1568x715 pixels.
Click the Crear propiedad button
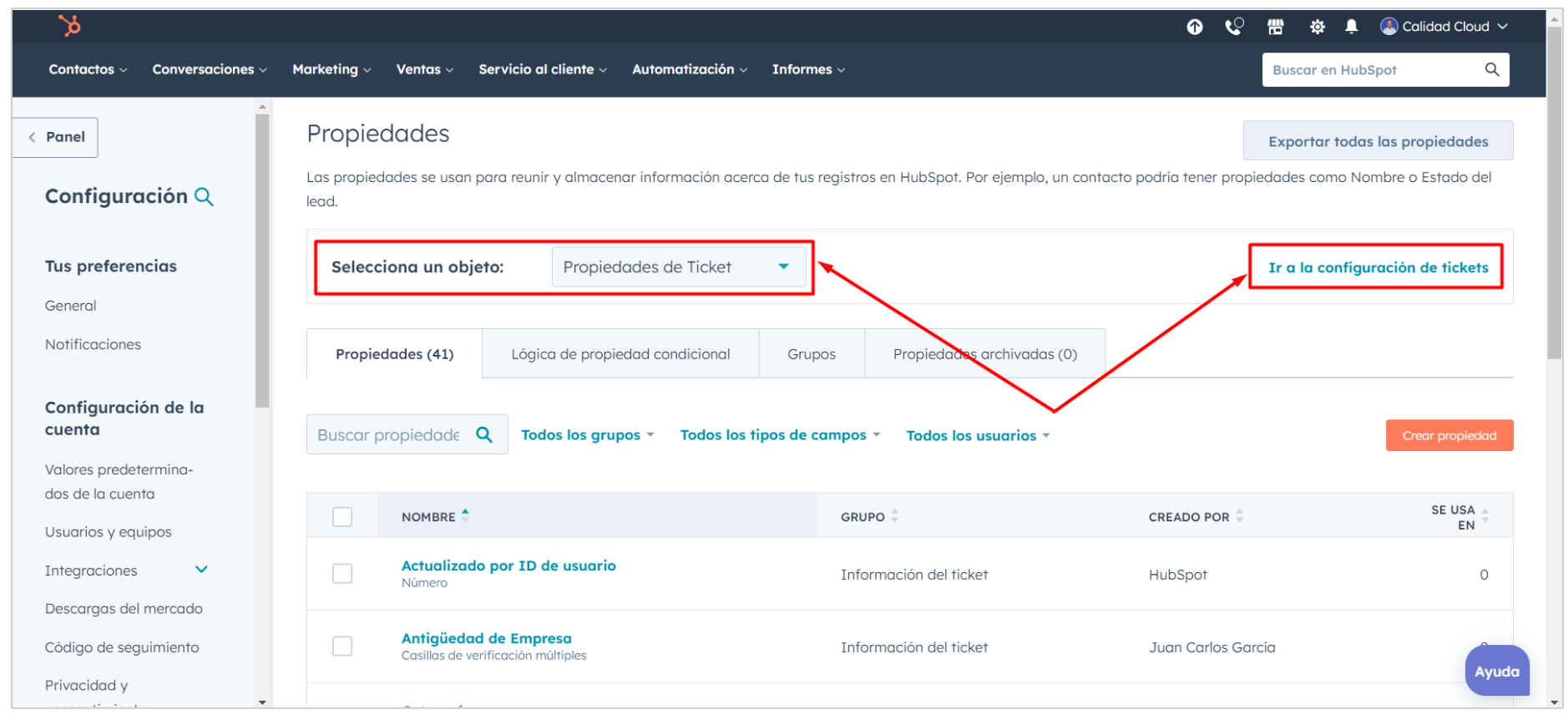tap(1449, 435)
